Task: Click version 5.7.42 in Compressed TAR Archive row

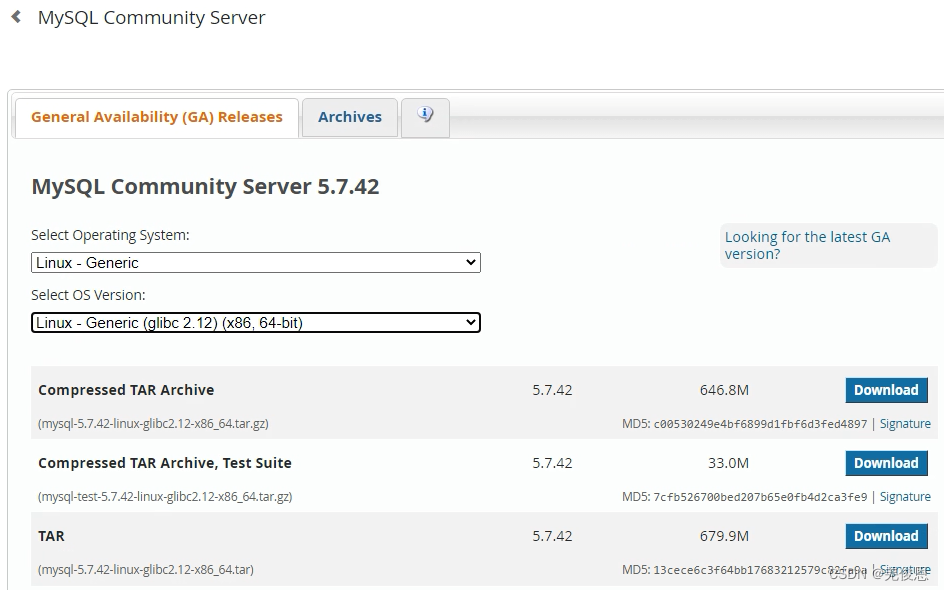Action: (x=552, y=390)
